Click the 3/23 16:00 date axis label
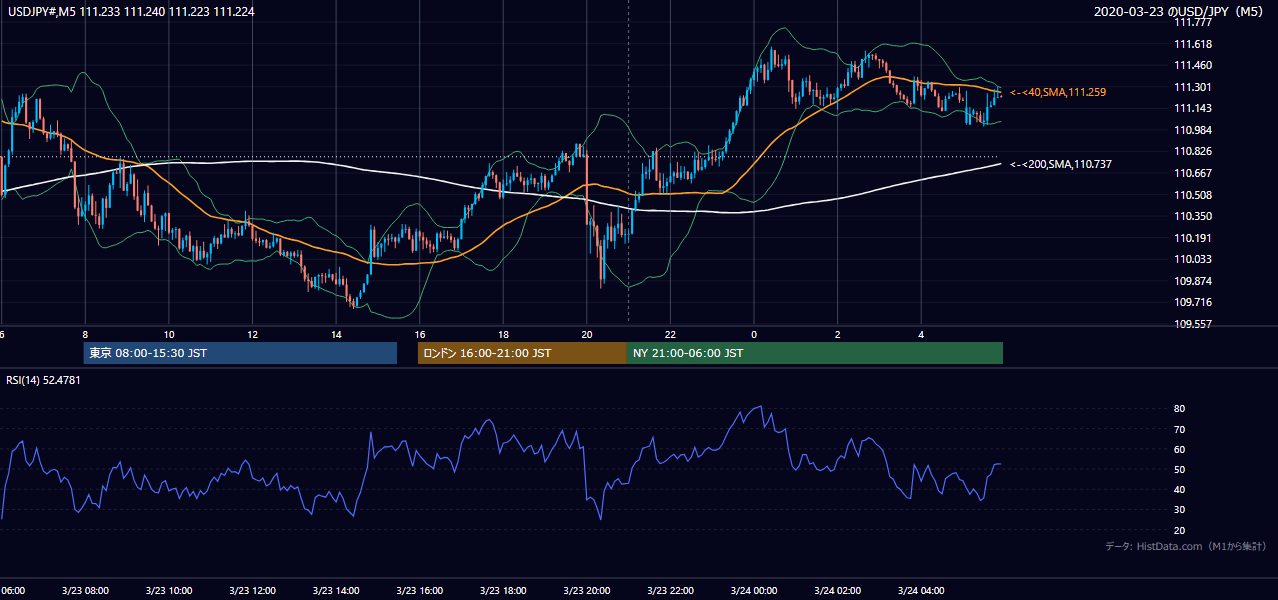 pos(418,591)
